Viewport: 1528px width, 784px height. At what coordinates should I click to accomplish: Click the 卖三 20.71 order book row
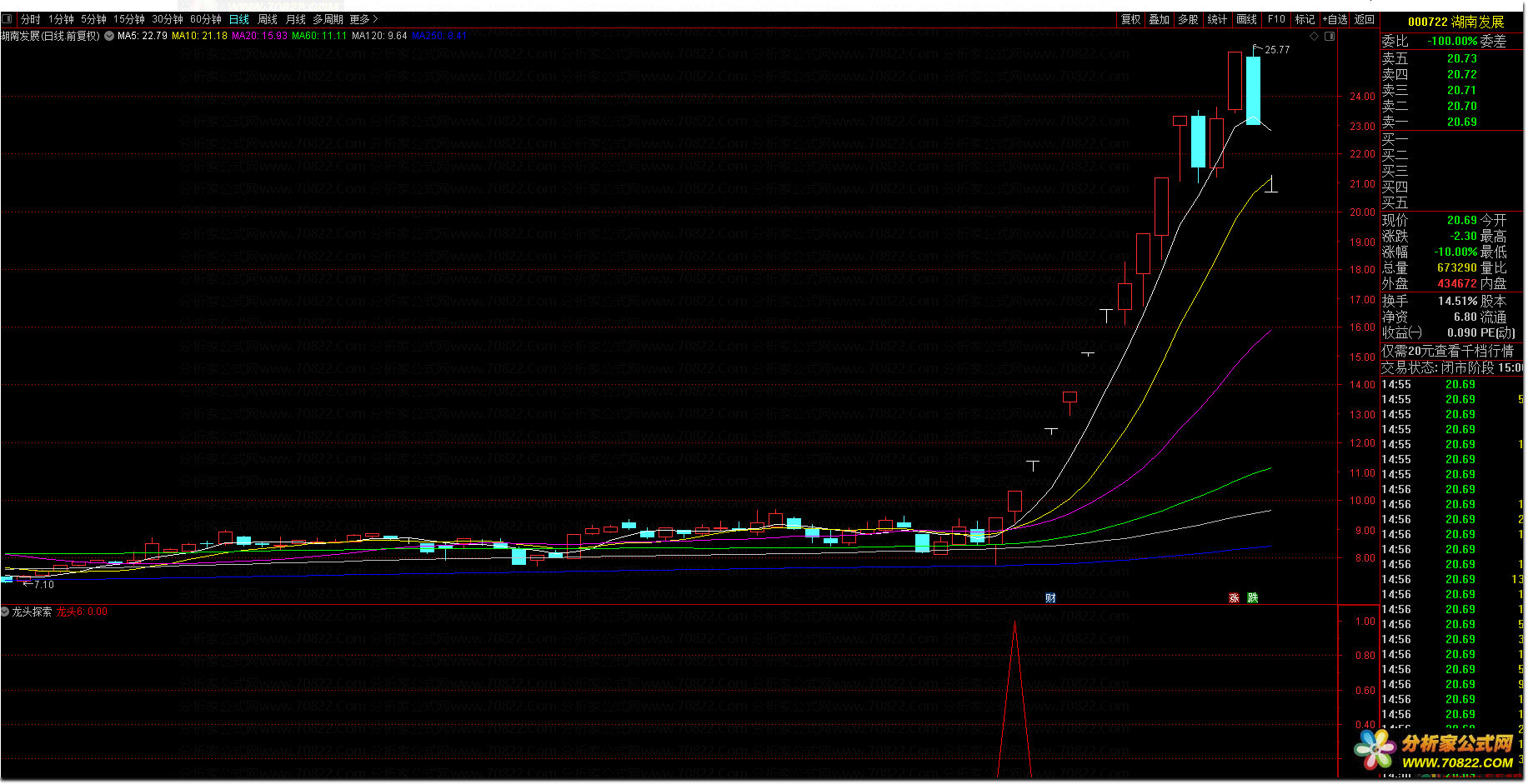[x=1452, y=90]
